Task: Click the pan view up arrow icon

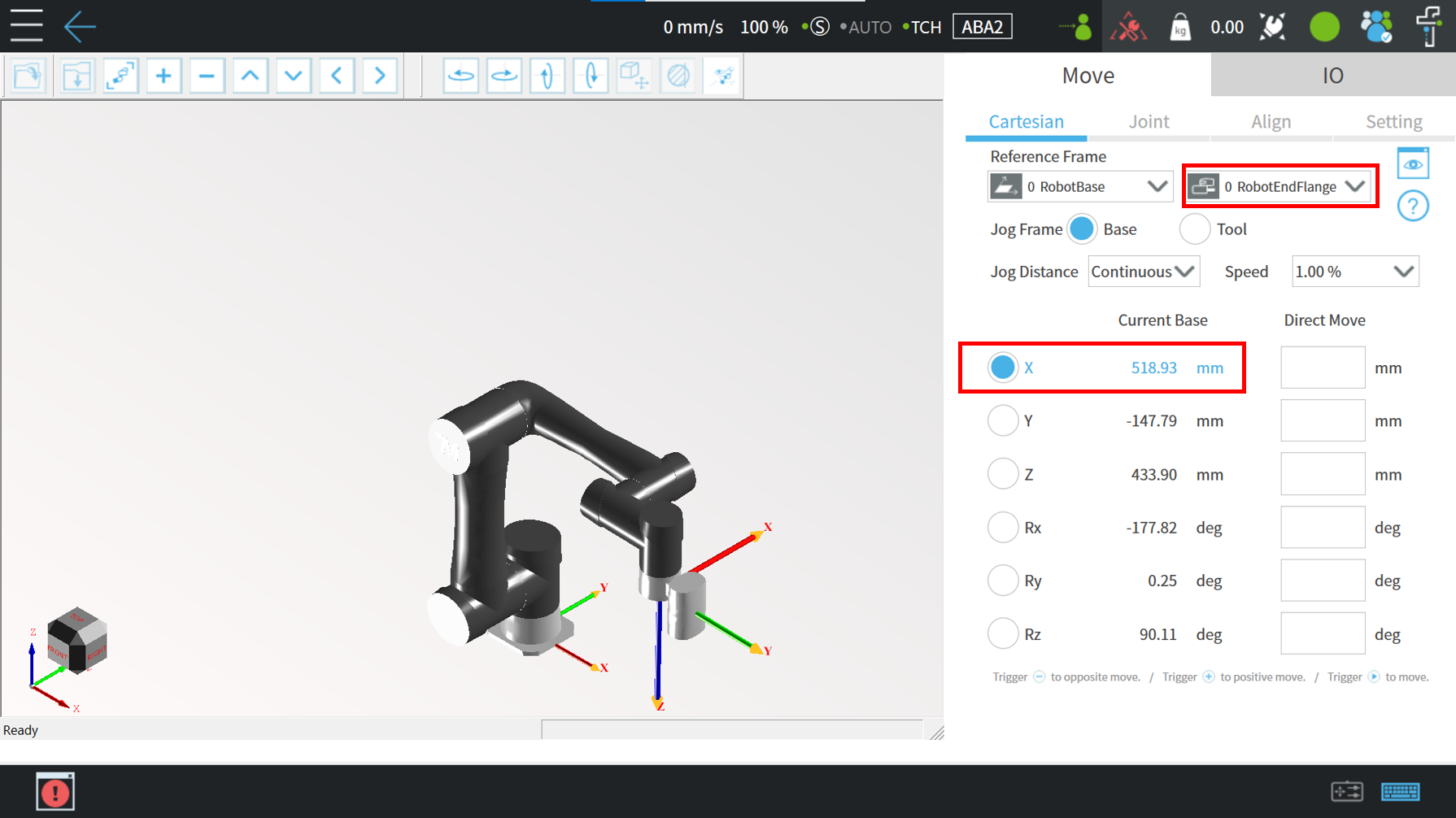Action: click(x=250, y=76)
